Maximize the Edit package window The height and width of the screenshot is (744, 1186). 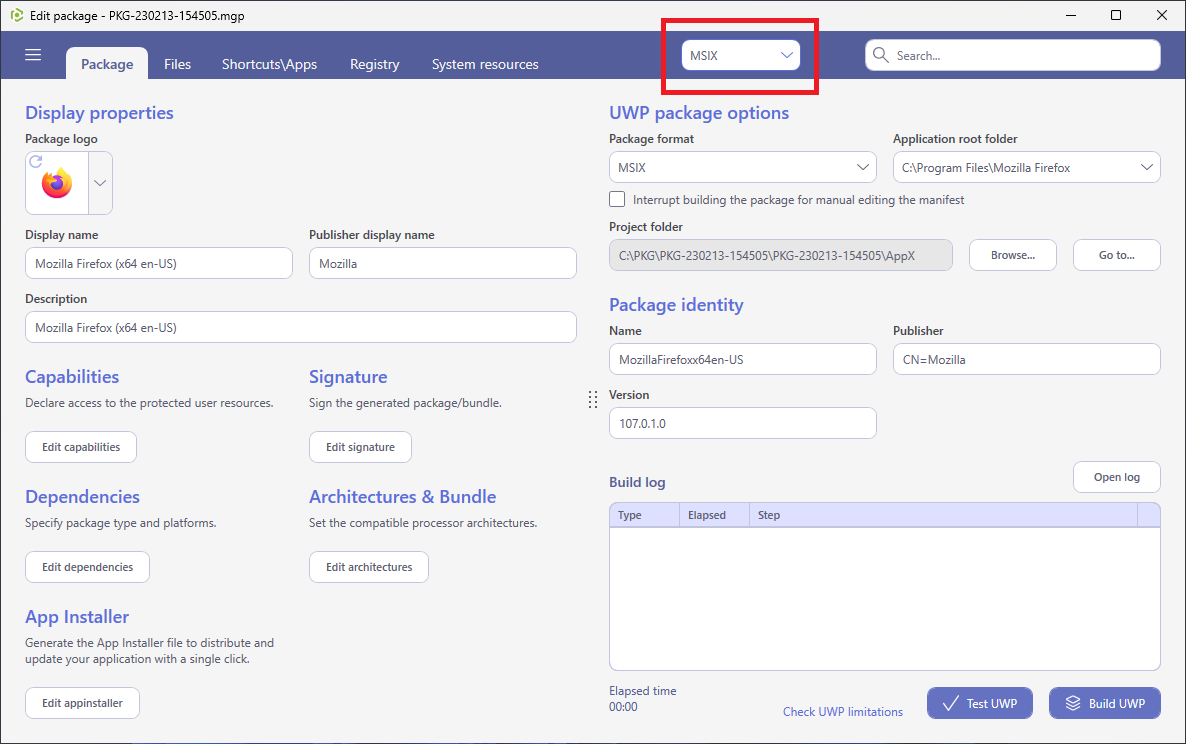pos(1116,15)
